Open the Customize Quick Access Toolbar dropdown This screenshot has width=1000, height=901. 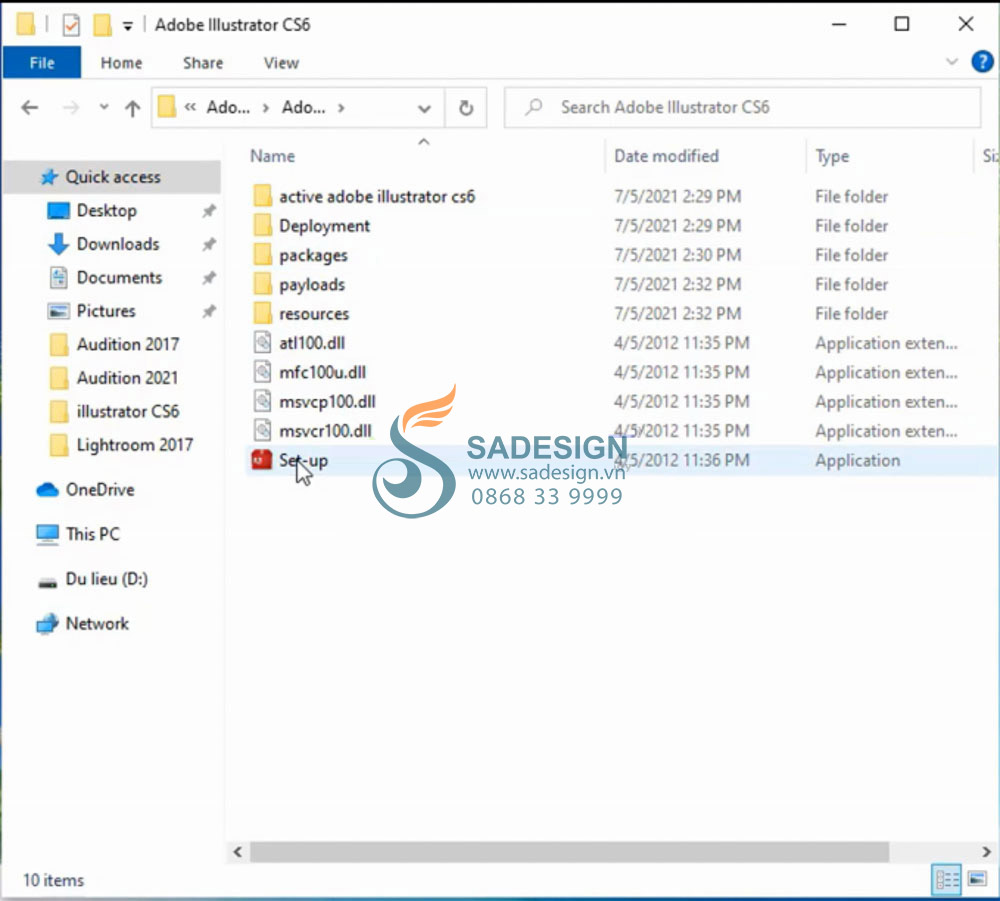[x=128, y=26]
